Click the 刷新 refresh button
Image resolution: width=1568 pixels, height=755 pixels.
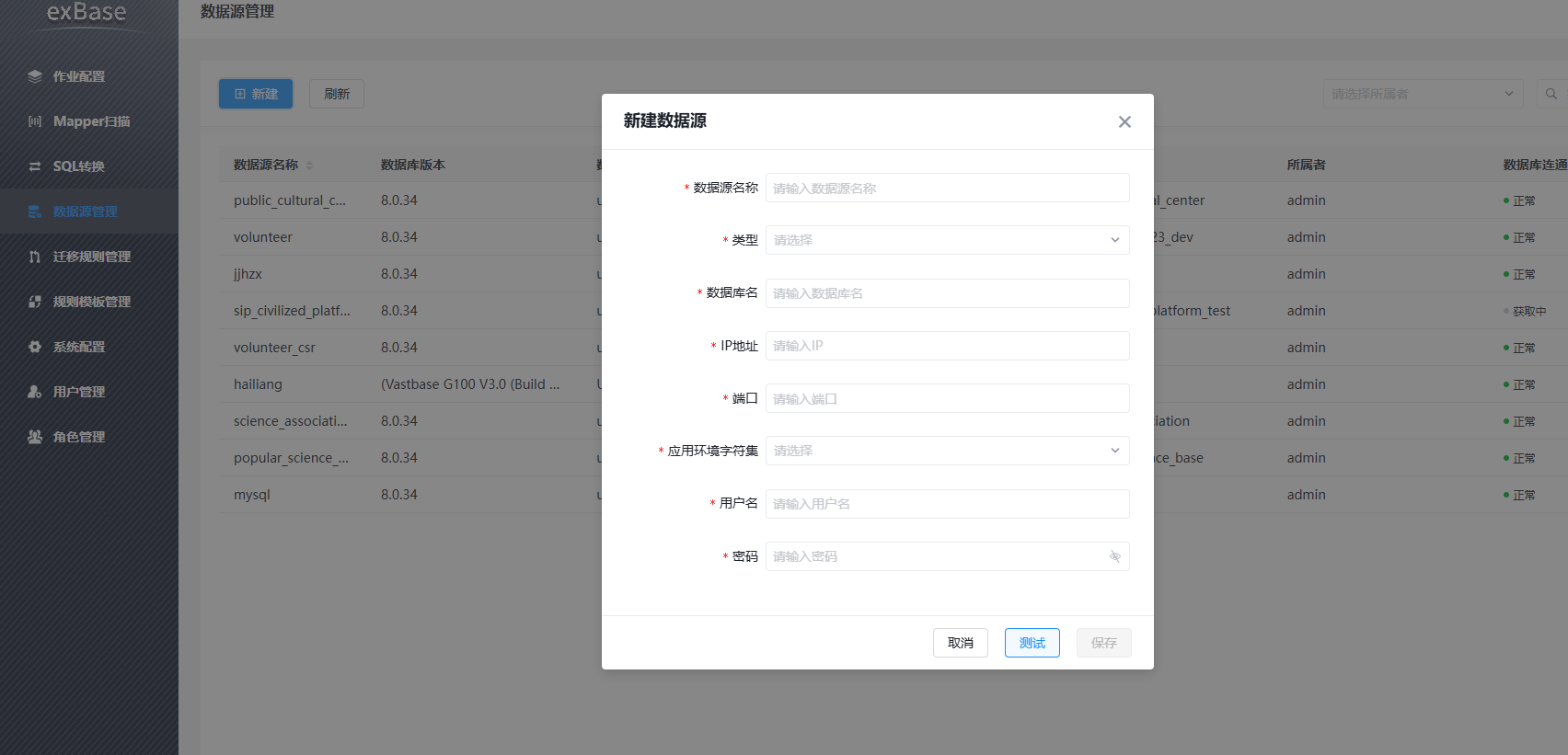tap(337, 94)
